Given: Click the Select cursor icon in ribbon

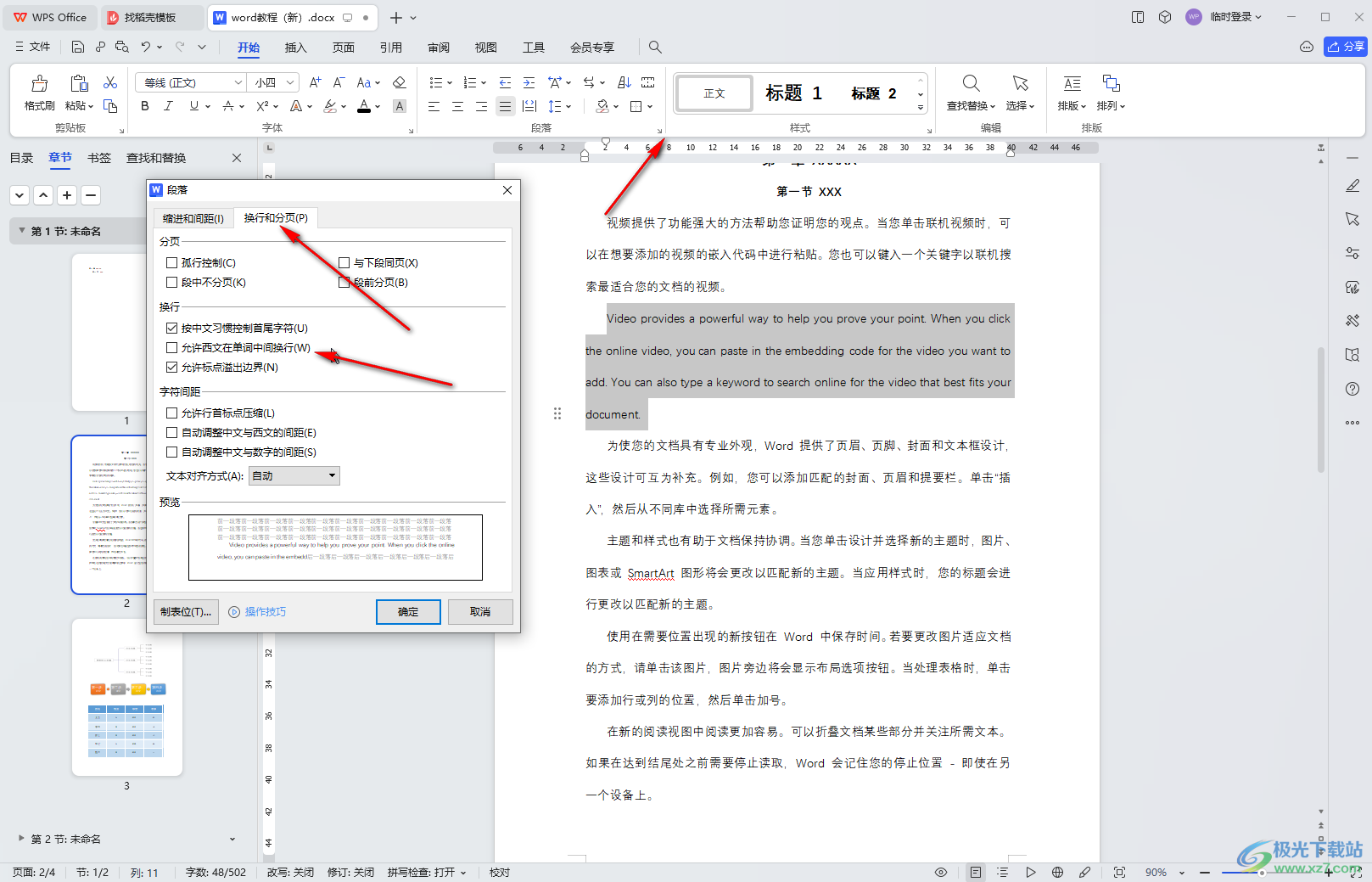Looking at the screenshot, I should (1021, 83).
